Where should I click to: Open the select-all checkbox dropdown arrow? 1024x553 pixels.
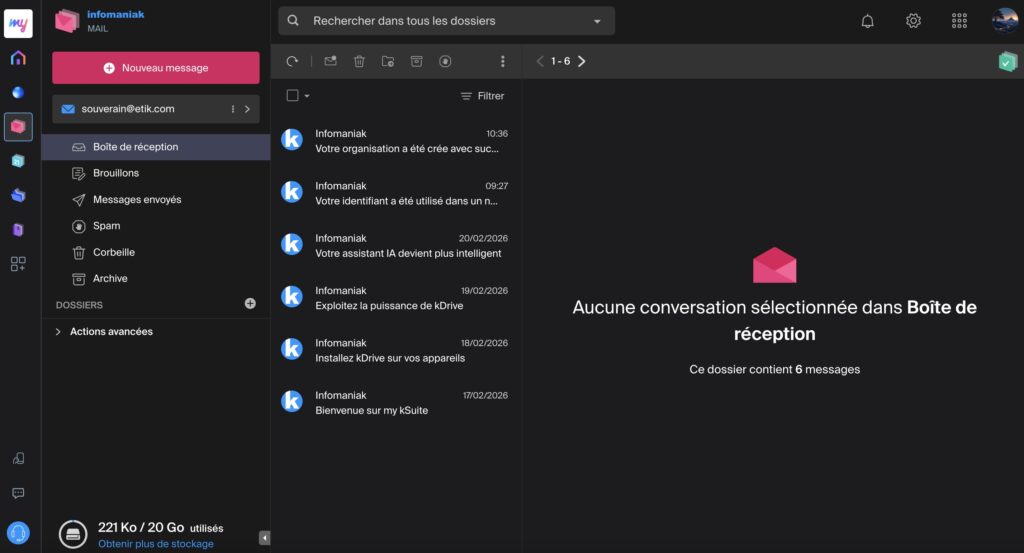(307, 96)
